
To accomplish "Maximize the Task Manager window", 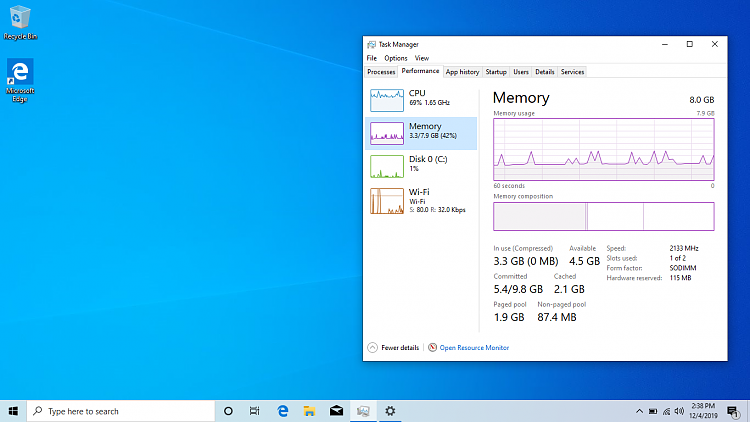I will (x=690, y=44).
